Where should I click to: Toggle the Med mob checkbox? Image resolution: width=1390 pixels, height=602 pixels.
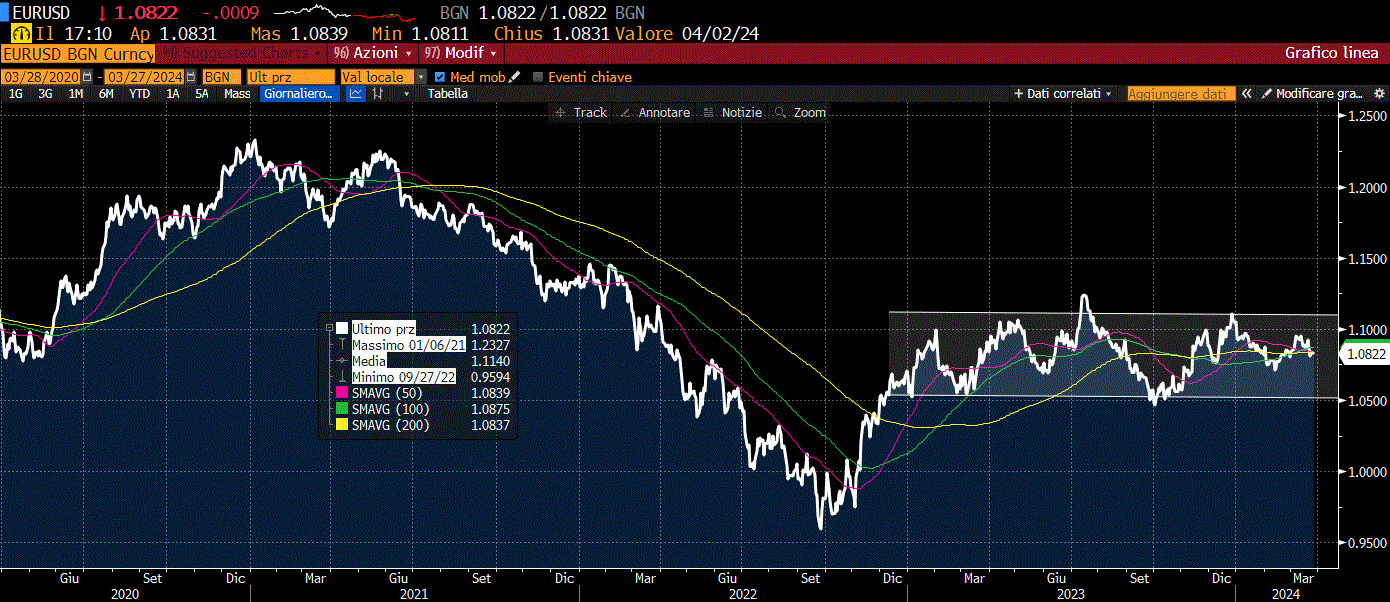click(x=440, y=76)
